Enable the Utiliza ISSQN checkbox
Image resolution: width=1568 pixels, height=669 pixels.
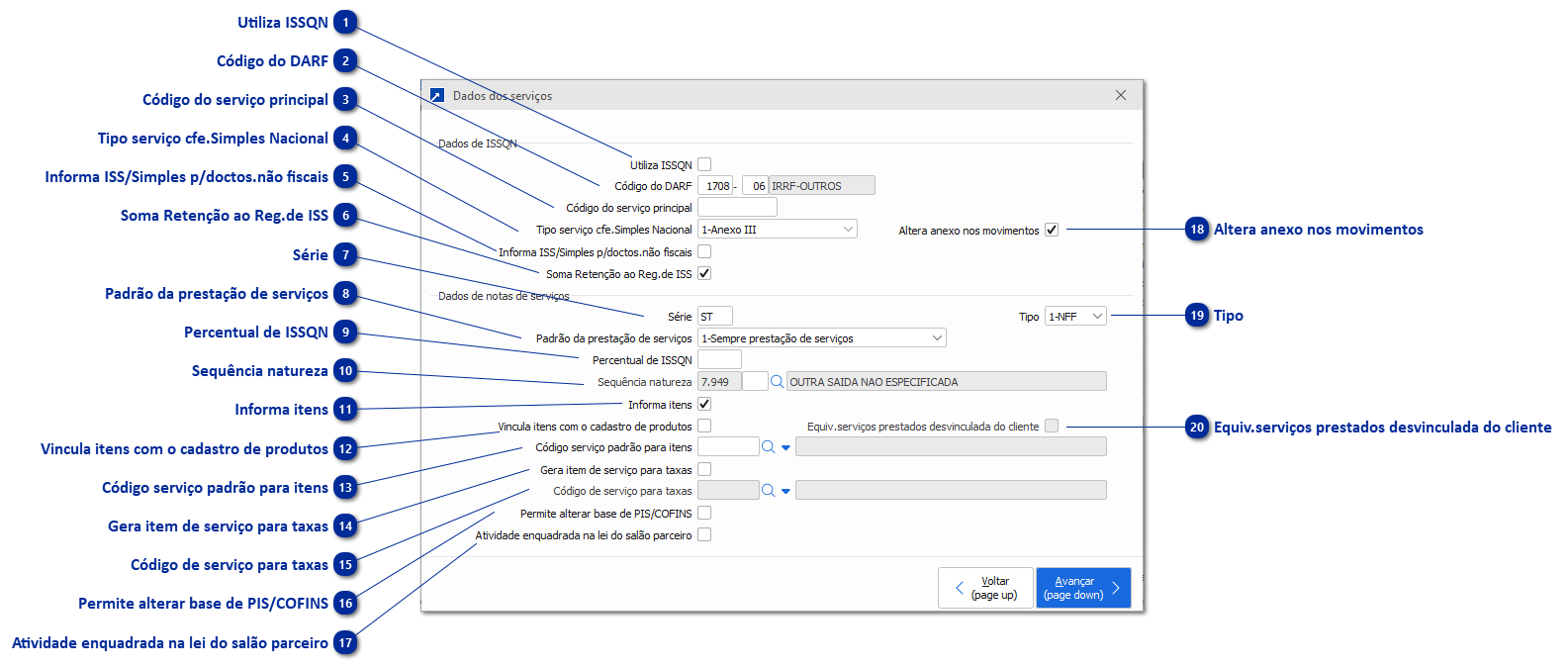[704, 165]
